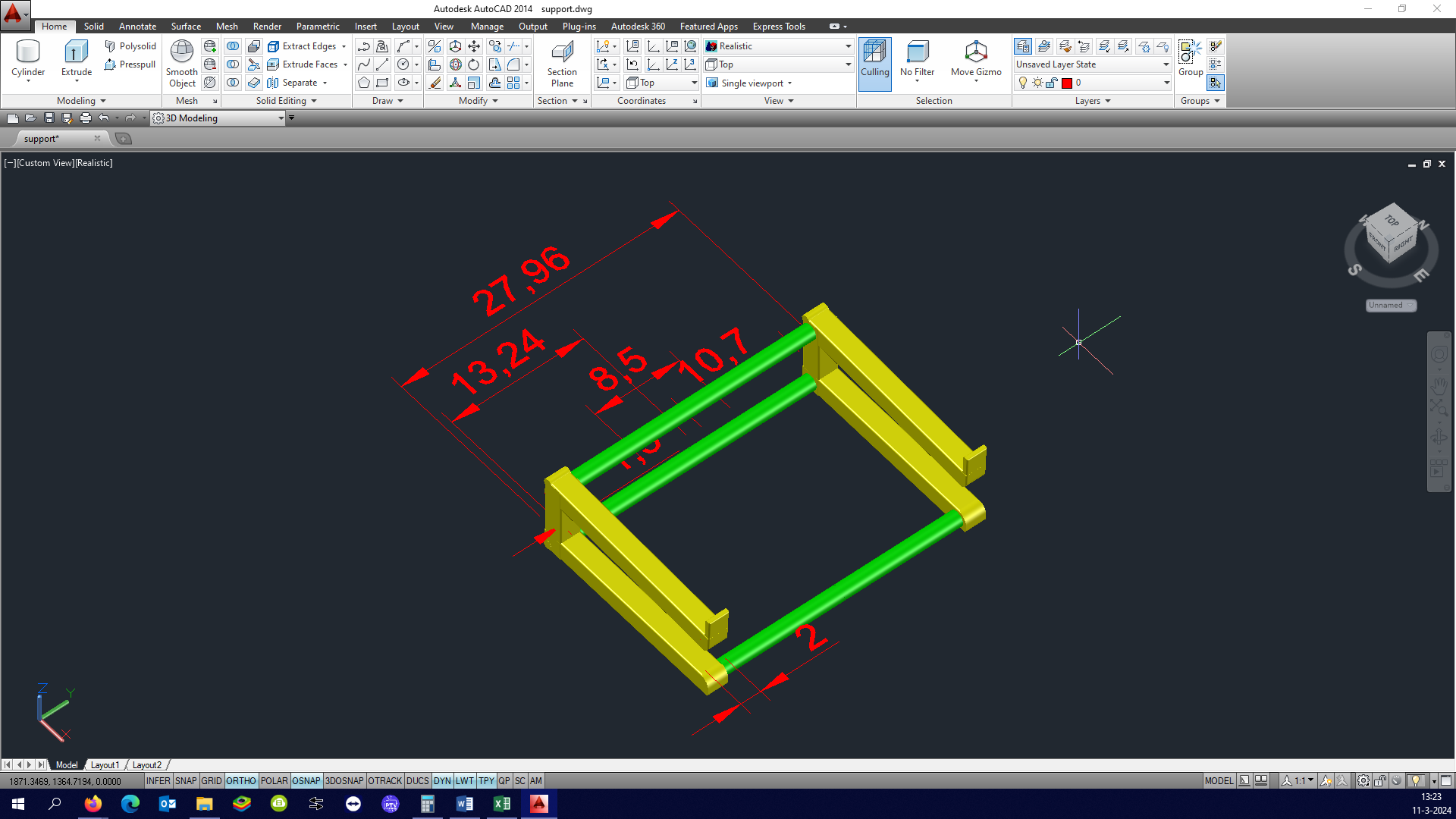
Task: Expand the Solid Editing panel
Action: pyautogui.click(x=286, y=101)
